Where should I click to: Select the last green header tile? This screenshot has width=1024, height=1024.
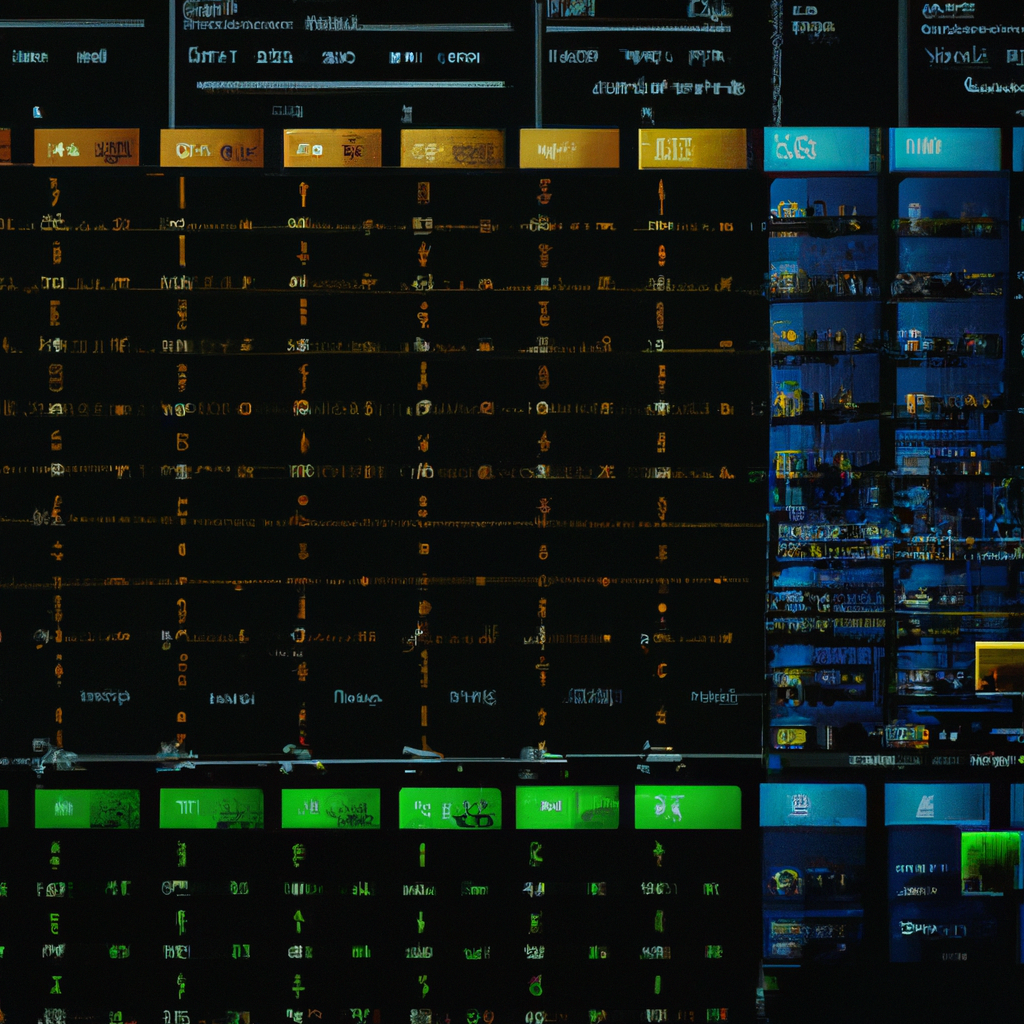pyautogui.click(x=687, y=807)
